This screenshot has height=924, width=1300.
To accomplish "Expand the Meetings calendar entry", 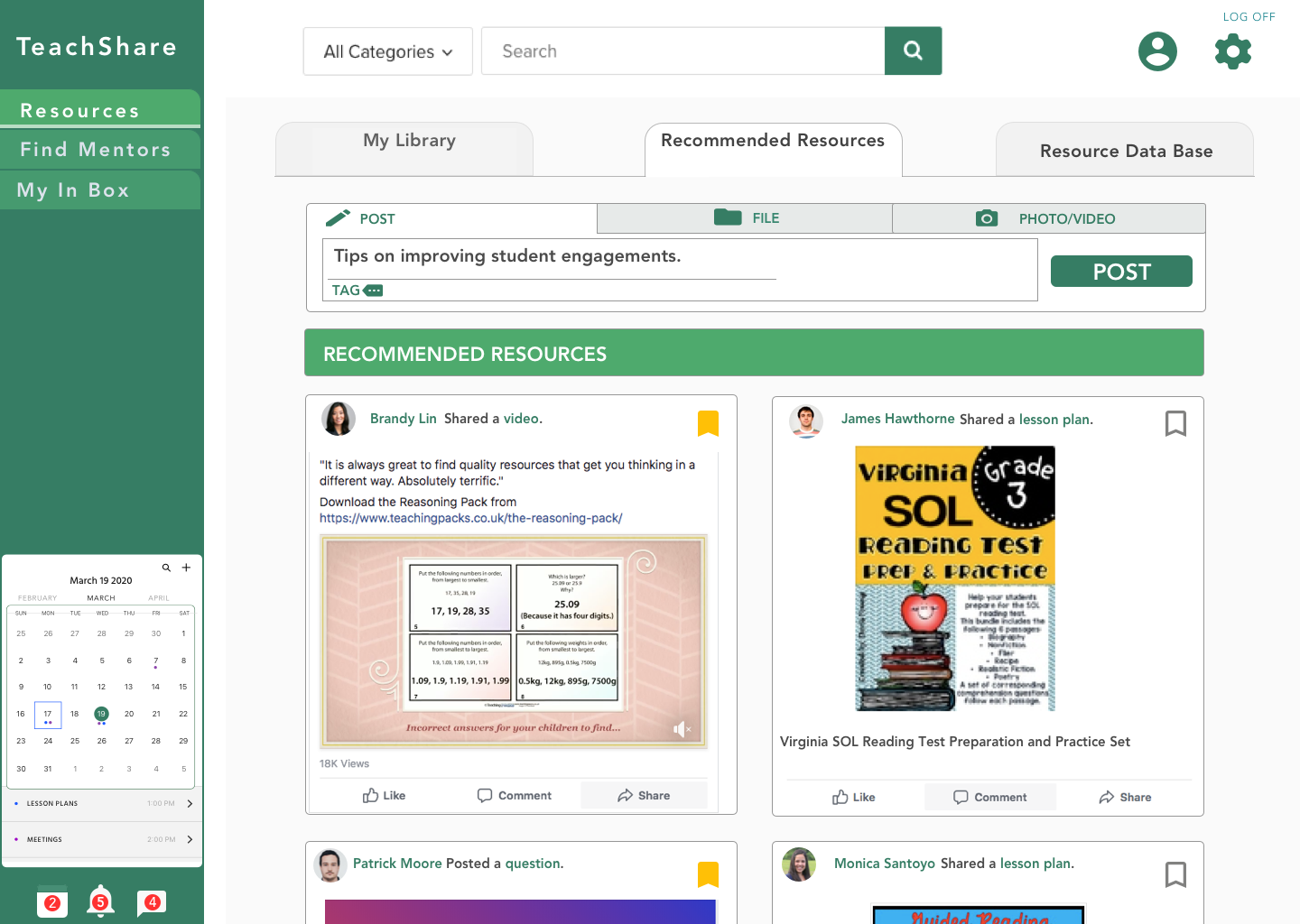I will click(190, 839).
